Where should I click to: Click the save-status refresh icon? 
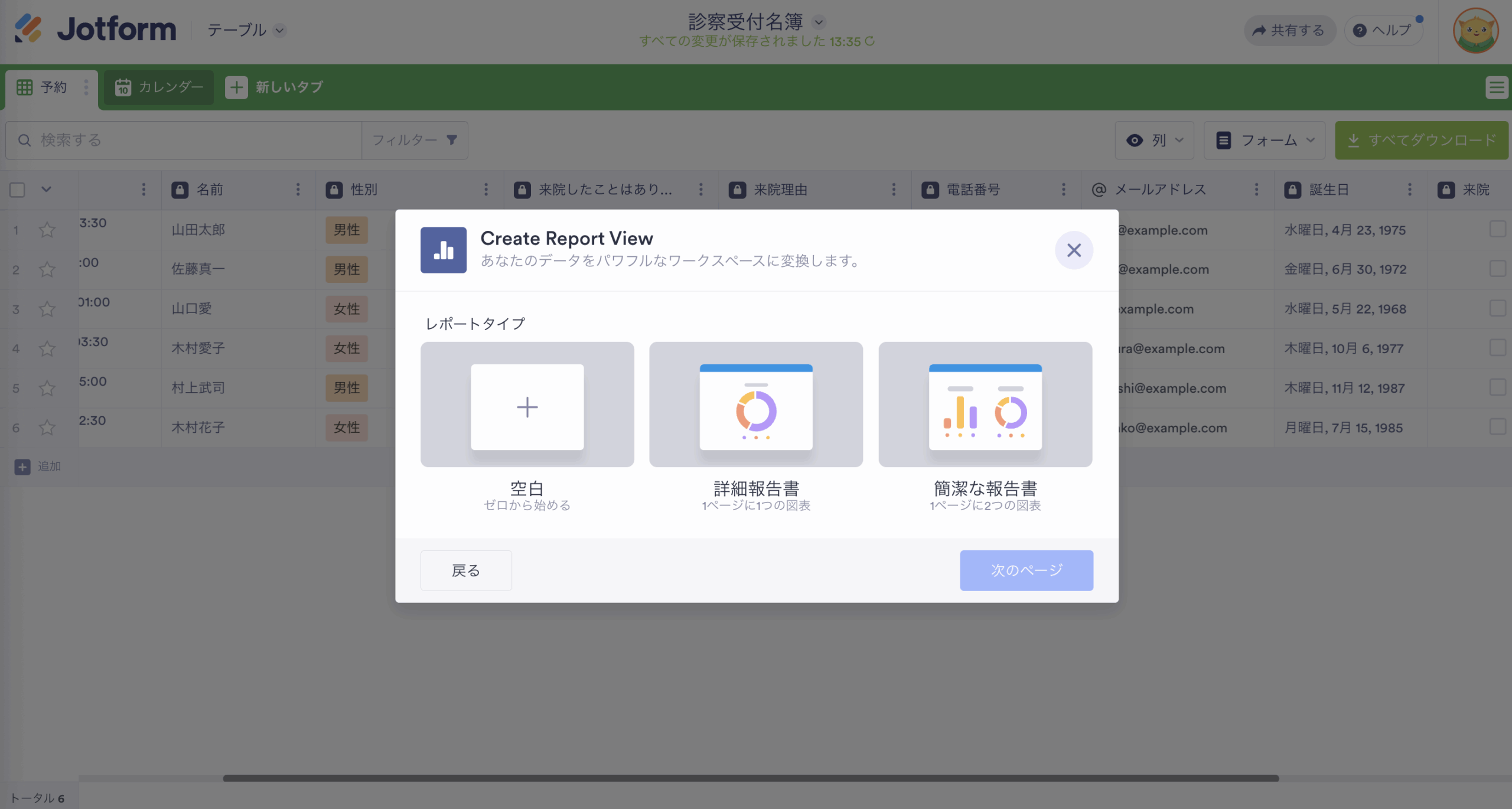(869, 41)
